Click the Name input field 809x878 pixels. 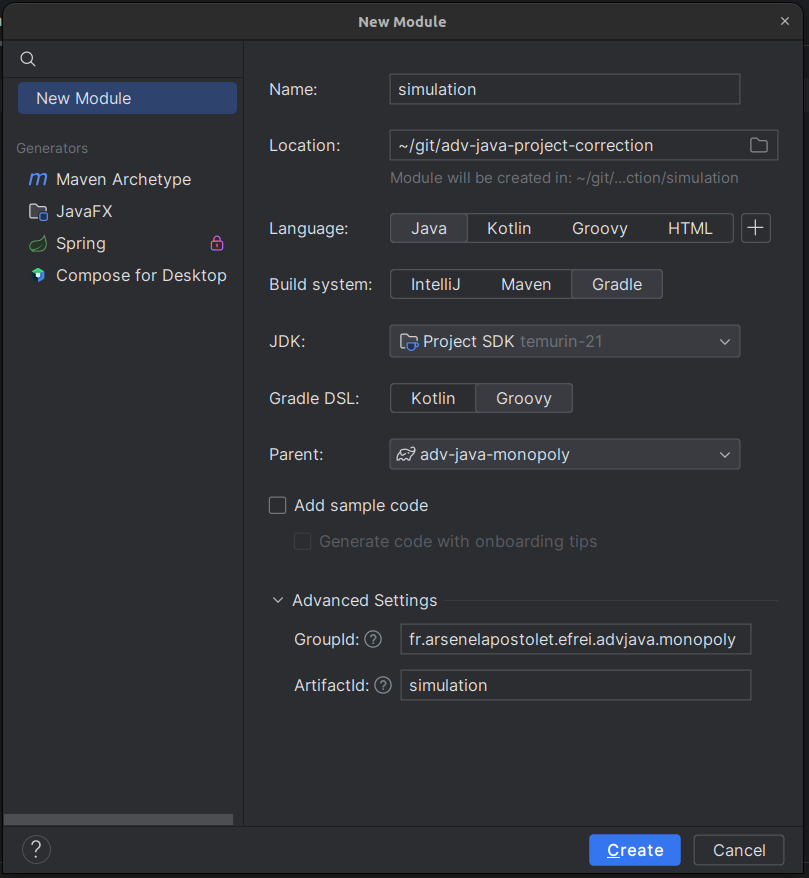[x=564, y=89]
